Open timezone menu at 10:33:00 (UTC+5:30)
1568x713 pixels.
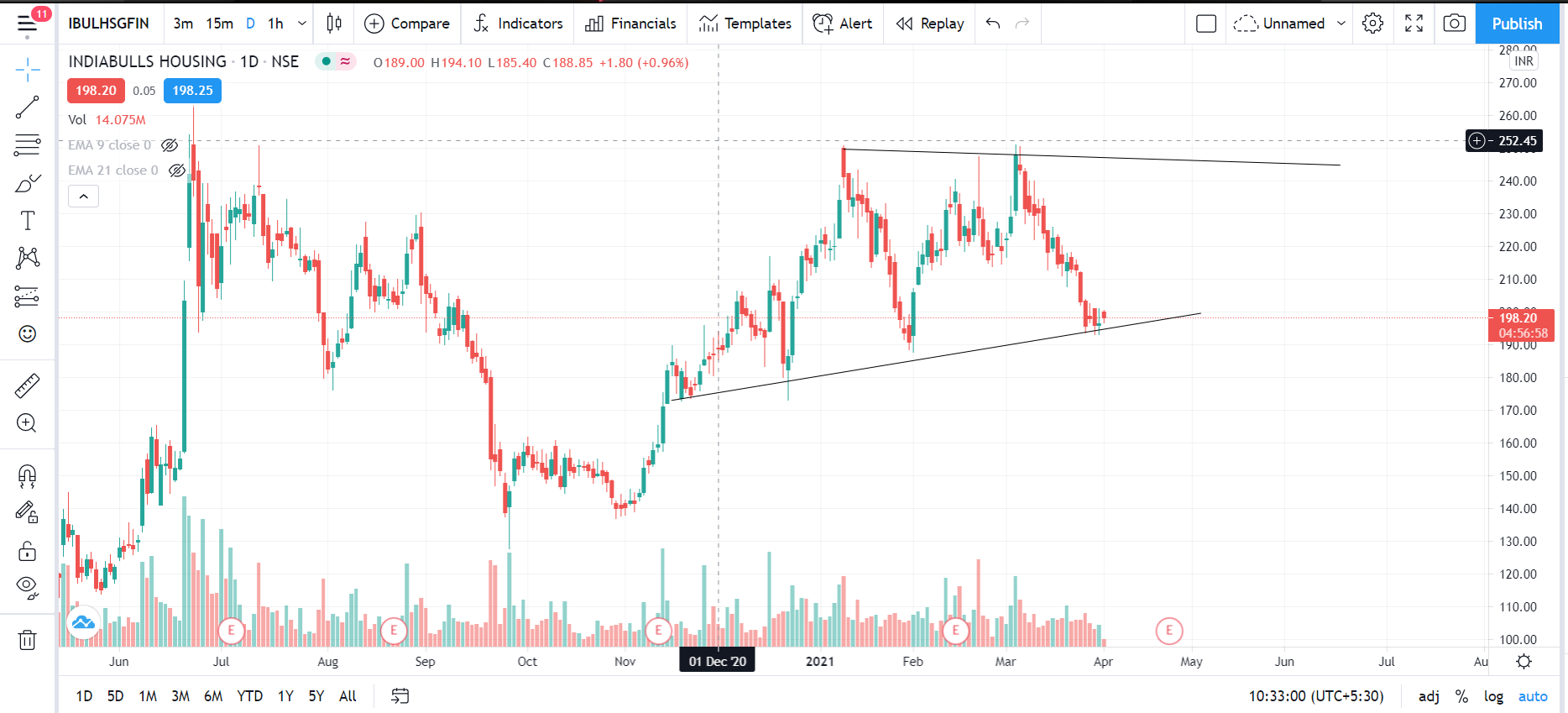click(x=1315, y=696)
